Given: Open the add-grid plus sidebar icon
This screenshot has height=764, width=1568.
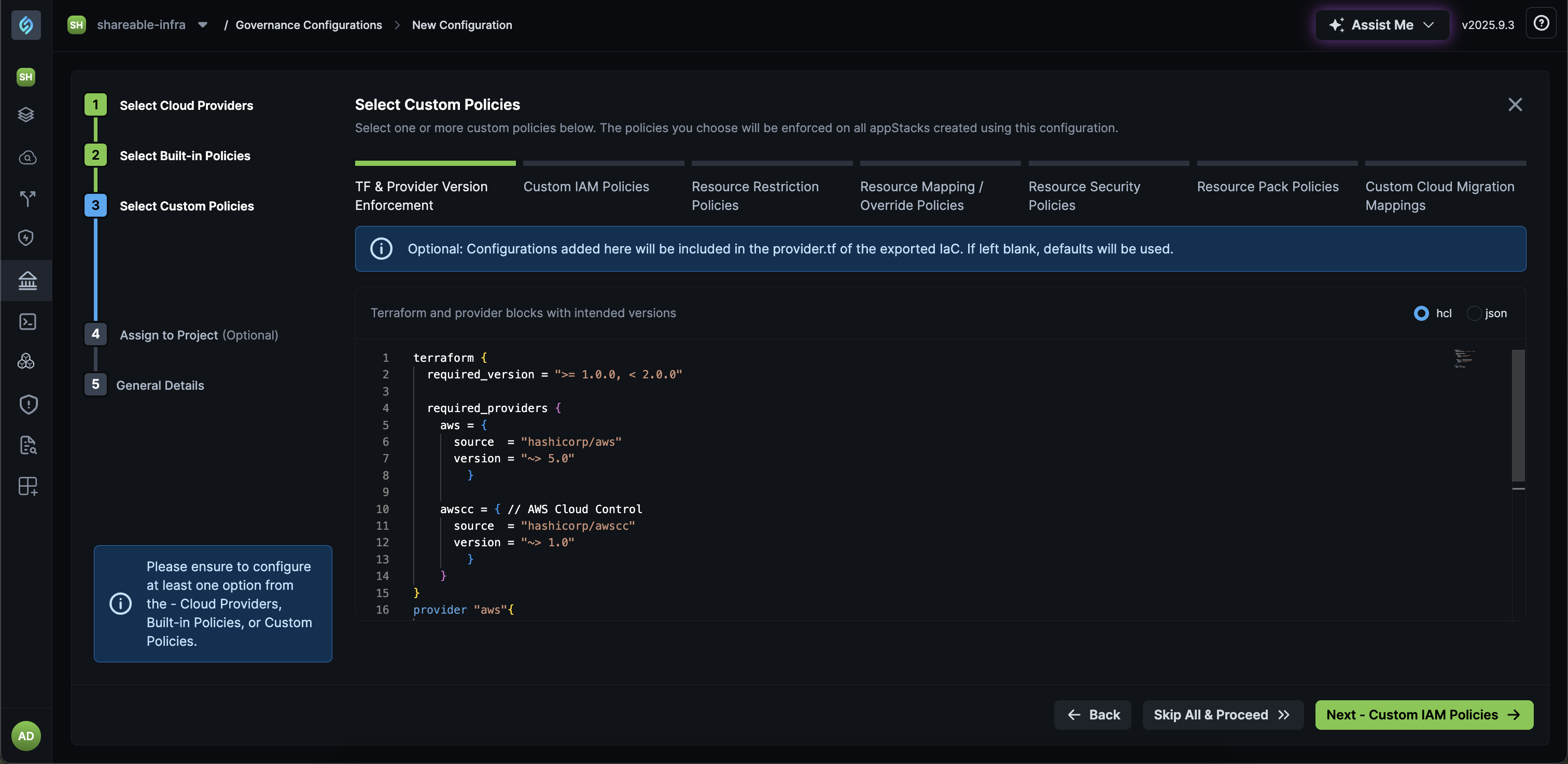Looking at the screenshot, I should click(28, 486).
